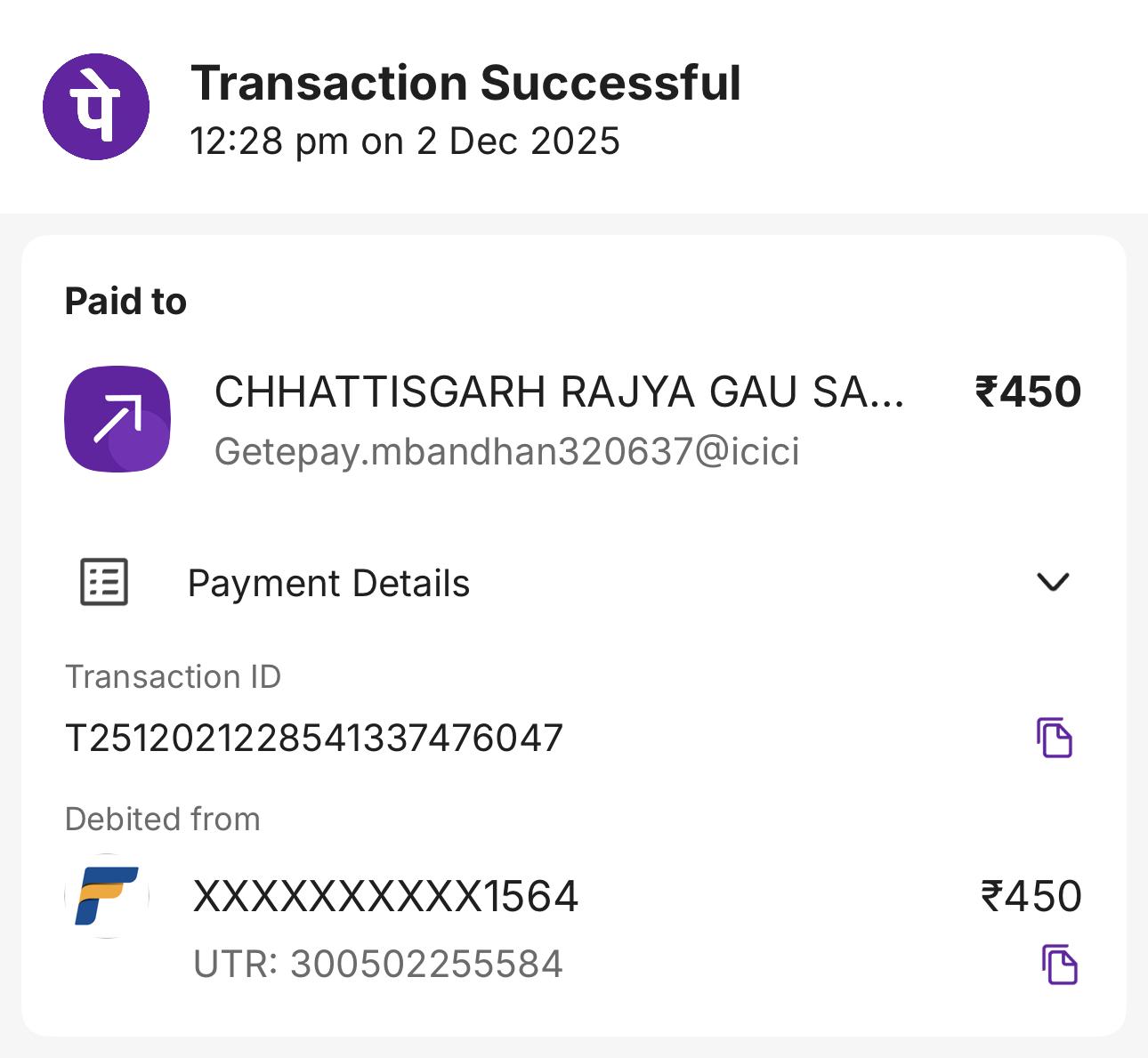This screenshot has width=1148, height=1058.
Task: Copy the UTR number
Action: pyautogui.click(x=1059, y=965)
